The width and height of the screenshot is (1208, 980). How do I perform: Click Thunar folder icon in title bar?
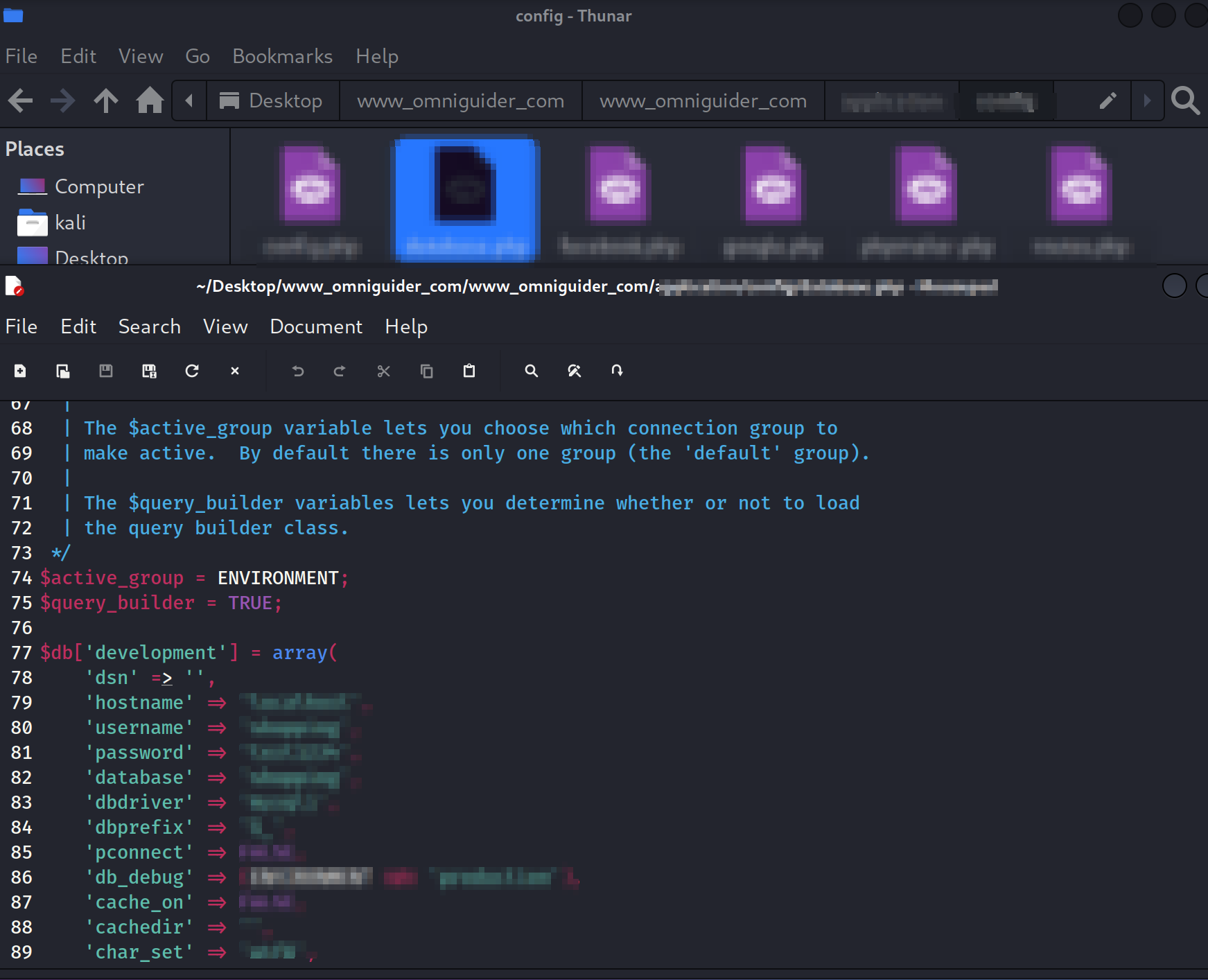pyautogui.click(x=13, y=15)
